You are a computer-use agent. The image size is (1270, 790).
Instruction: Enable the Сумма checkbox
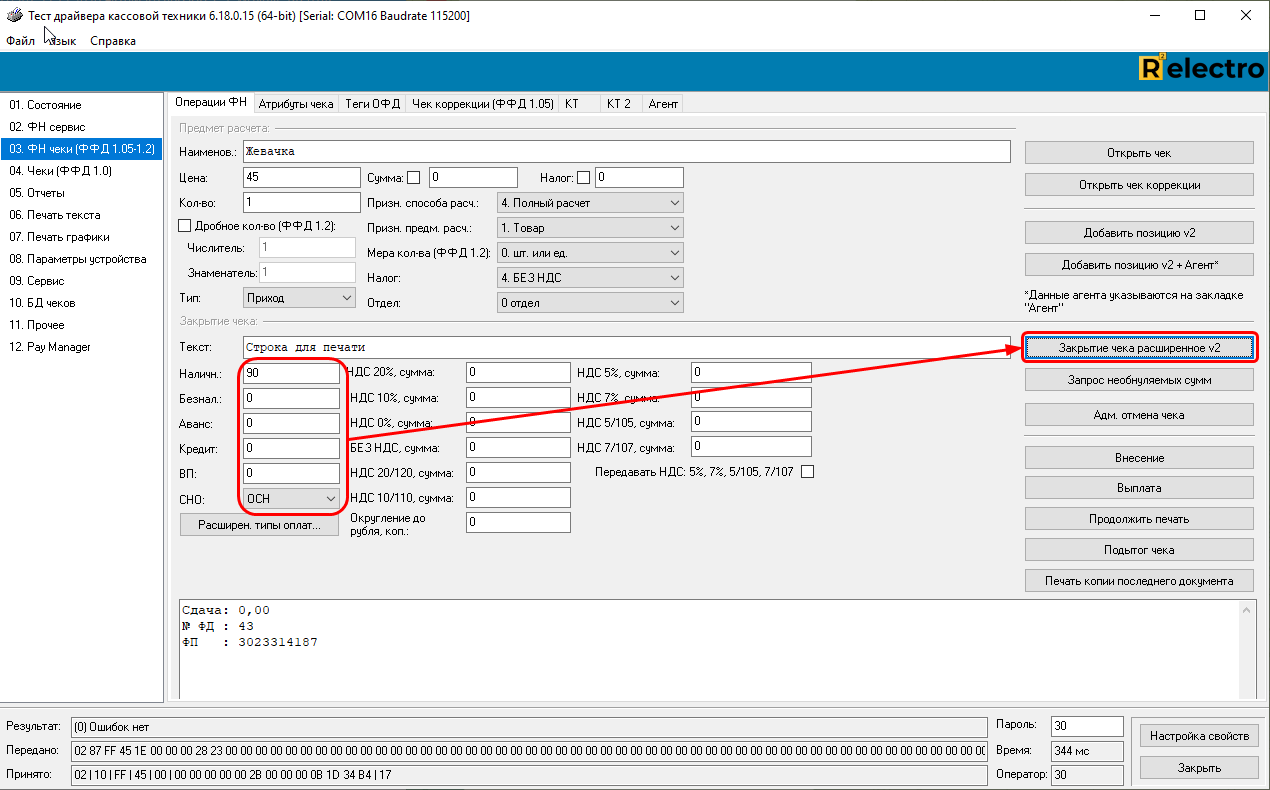pos(414,178)
